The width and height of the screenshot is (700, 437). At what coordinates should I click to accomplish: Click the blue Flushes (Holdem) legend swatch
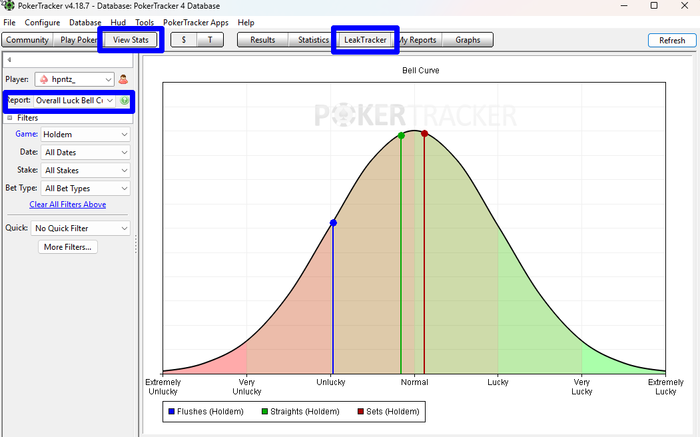[x=171, y=411]
